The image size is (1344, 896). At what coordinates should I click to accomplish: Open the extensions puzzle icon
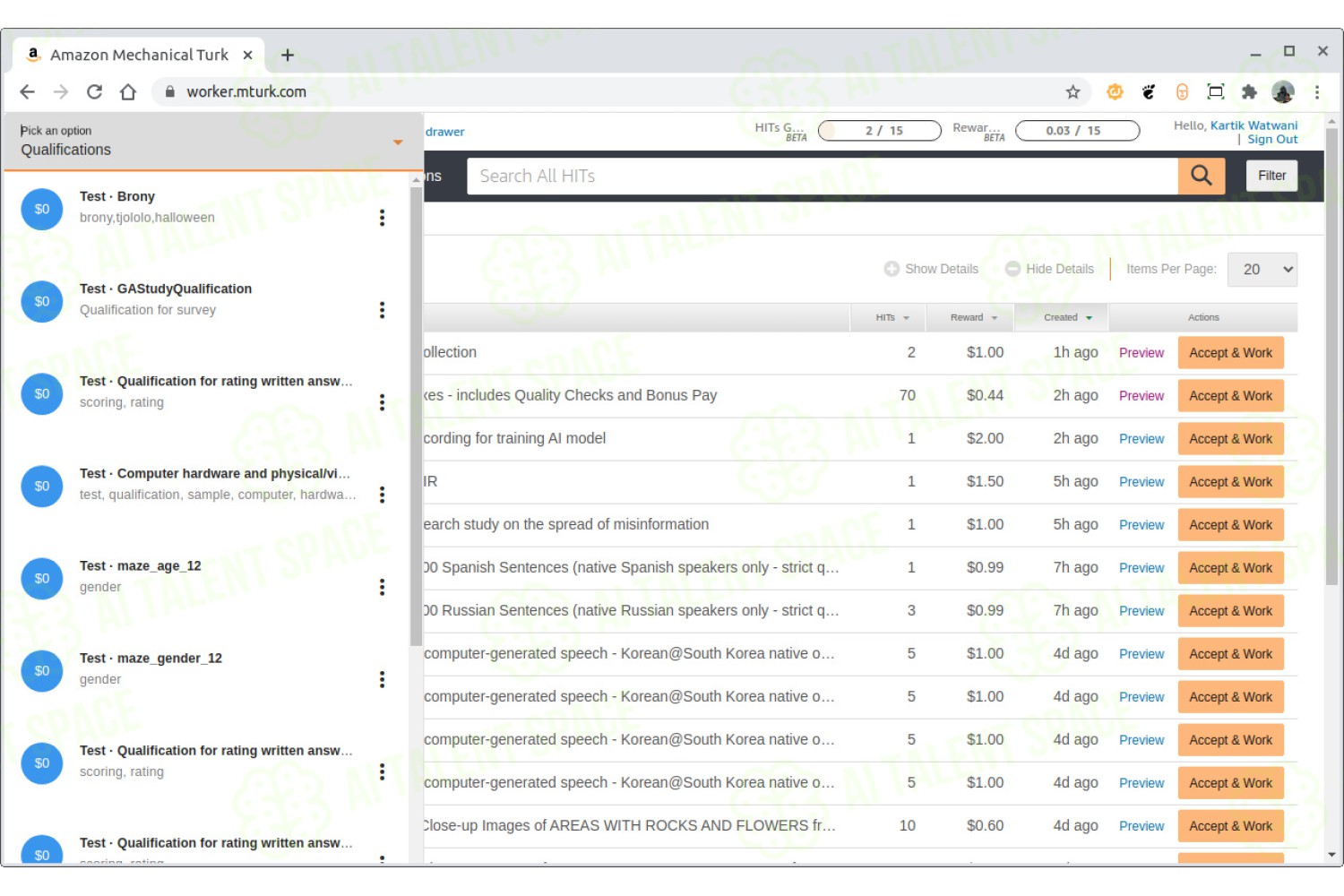pos(1249,91)
